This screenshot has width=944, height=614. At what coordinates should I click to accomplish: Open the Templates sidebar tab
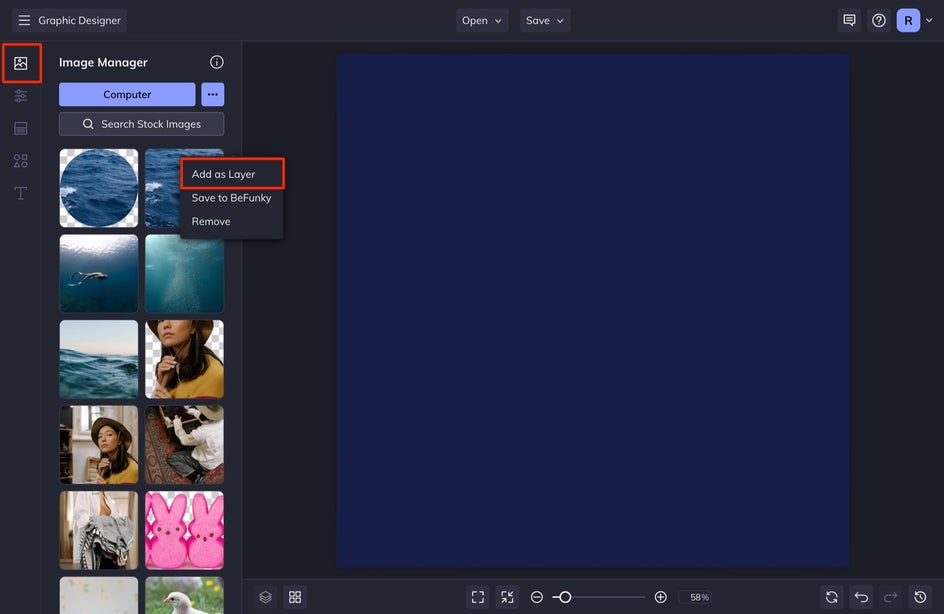pos(21,128)
